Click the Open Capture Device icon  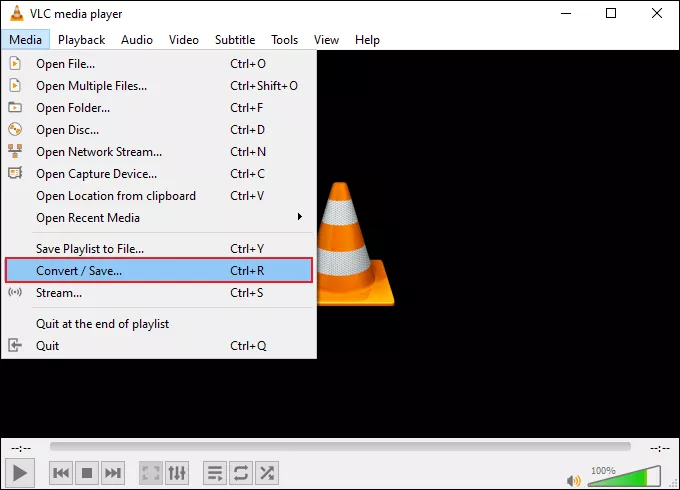point(15,173)
